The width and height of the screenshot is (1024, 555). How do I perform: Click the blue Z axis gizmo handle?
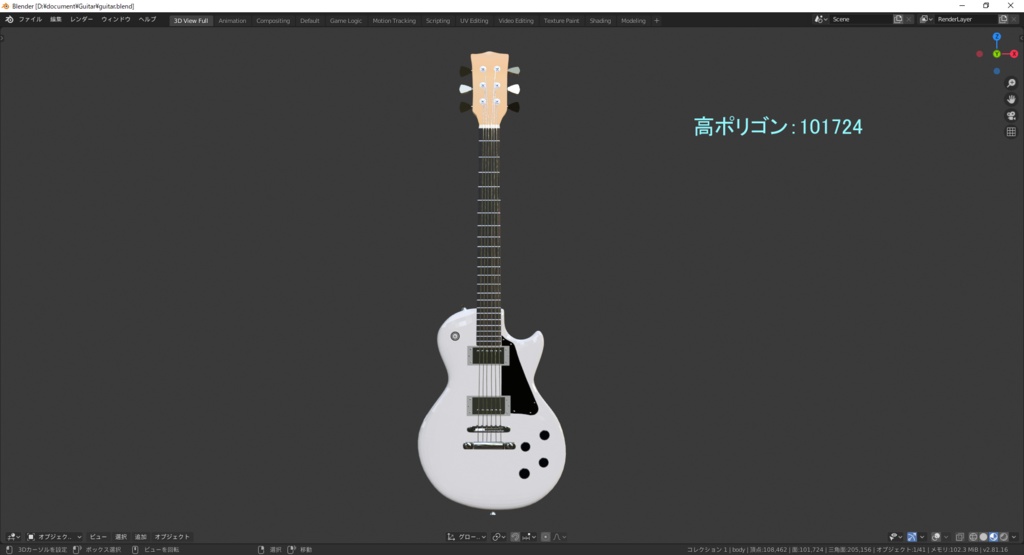997,37
